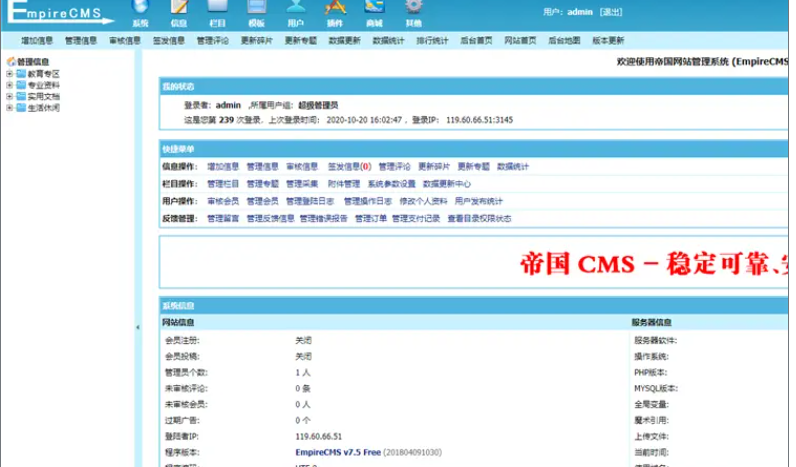The width and height of the screenshot is (796, 467).
Task: Click the 退出 logout link
Action: [x=611, y=12]
